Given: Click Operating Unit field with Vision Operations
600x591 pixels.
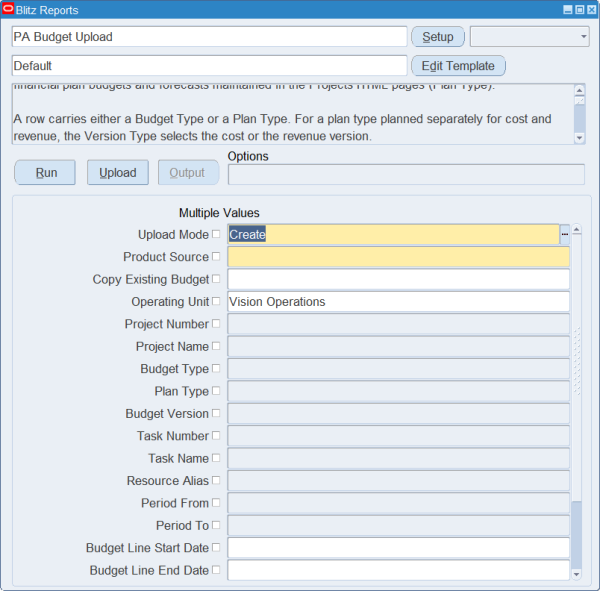Looking at the screenshot, I should [x=398, y=301].
